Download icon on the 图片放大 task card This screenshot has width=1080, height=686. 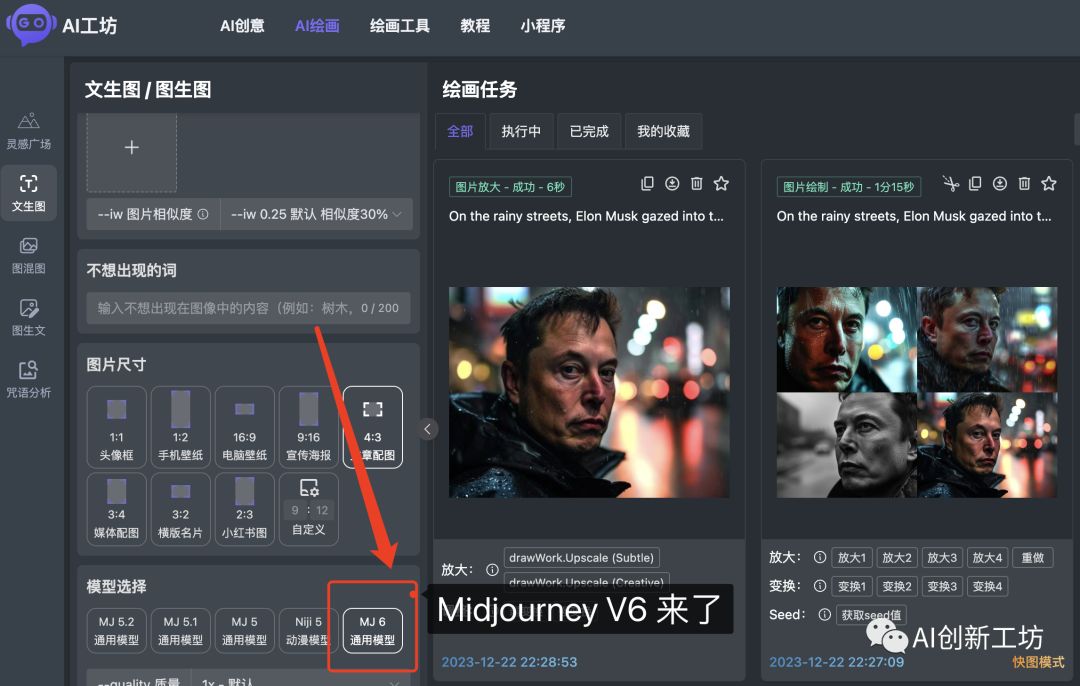click(672, 183)
